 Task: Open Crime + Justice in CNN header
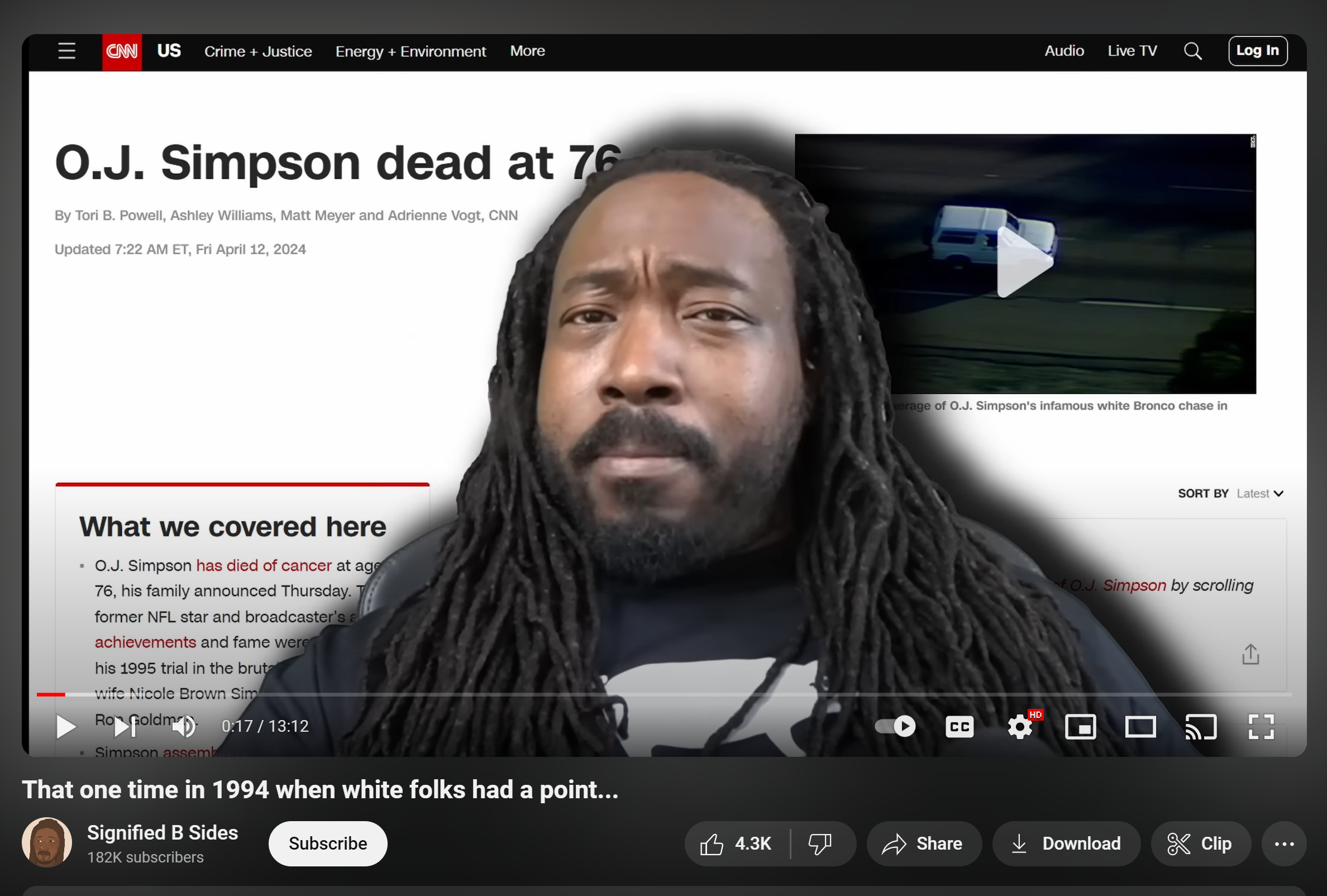(258, 51)
